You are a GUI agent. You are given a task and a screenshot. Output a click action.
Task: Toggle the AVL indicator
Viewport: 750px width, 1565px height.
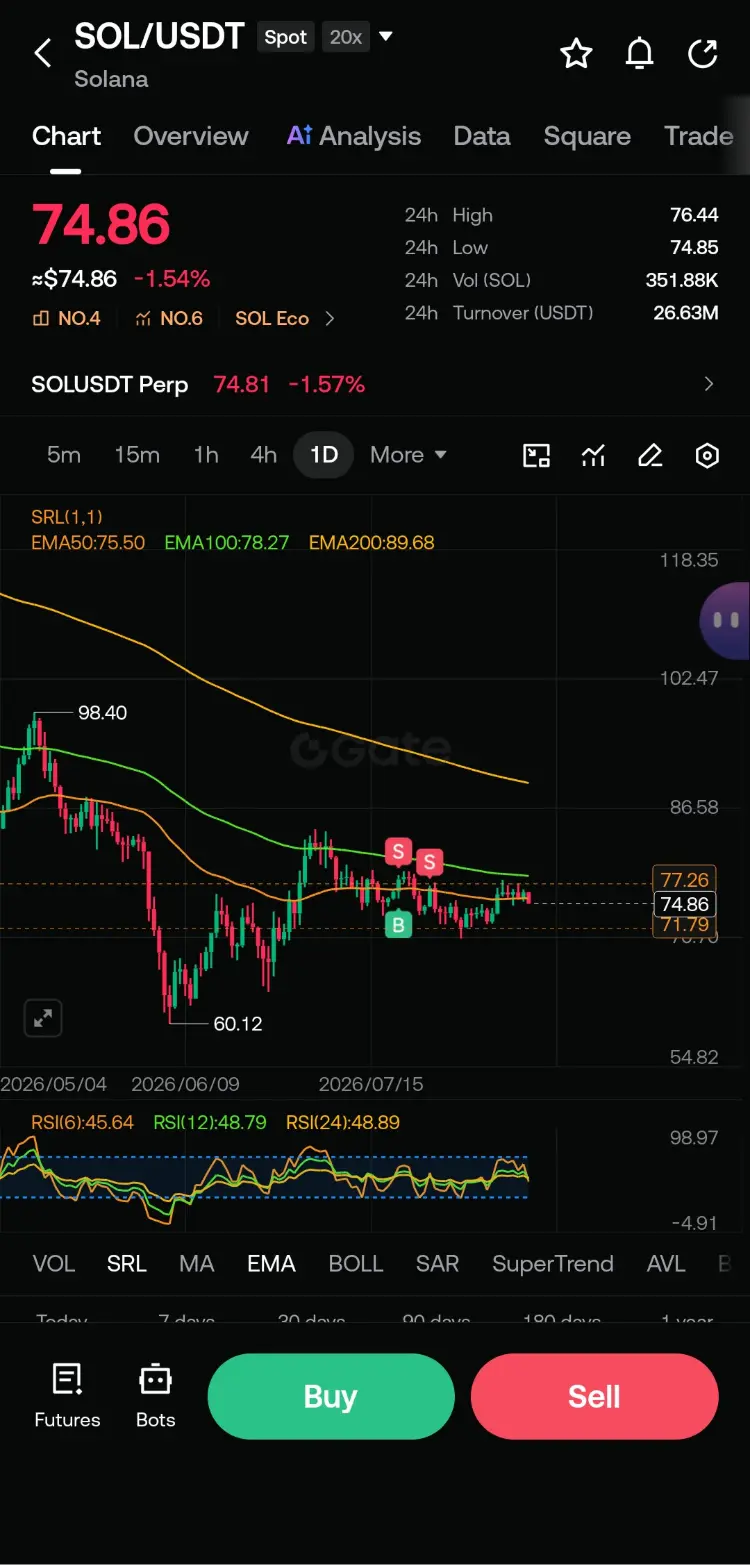[x=666, y=1264]
